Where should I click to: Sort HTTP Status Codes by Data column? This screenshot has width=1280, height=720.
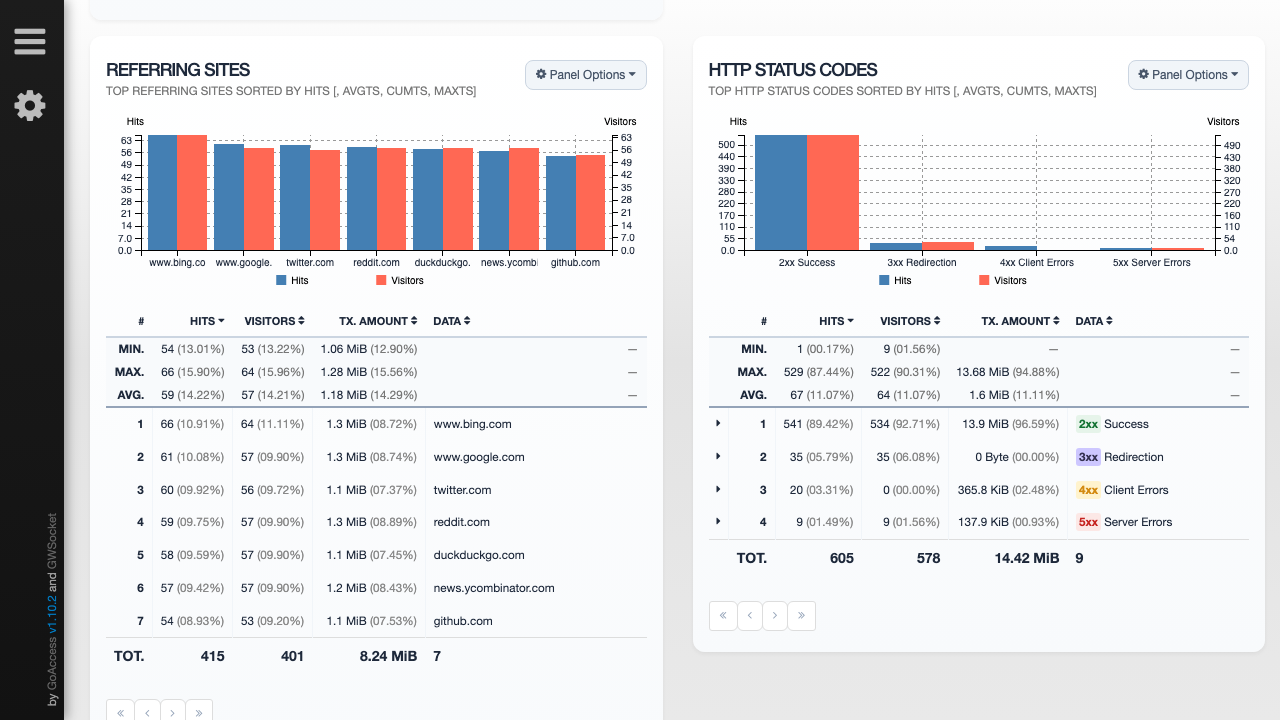pos(1094,321)
